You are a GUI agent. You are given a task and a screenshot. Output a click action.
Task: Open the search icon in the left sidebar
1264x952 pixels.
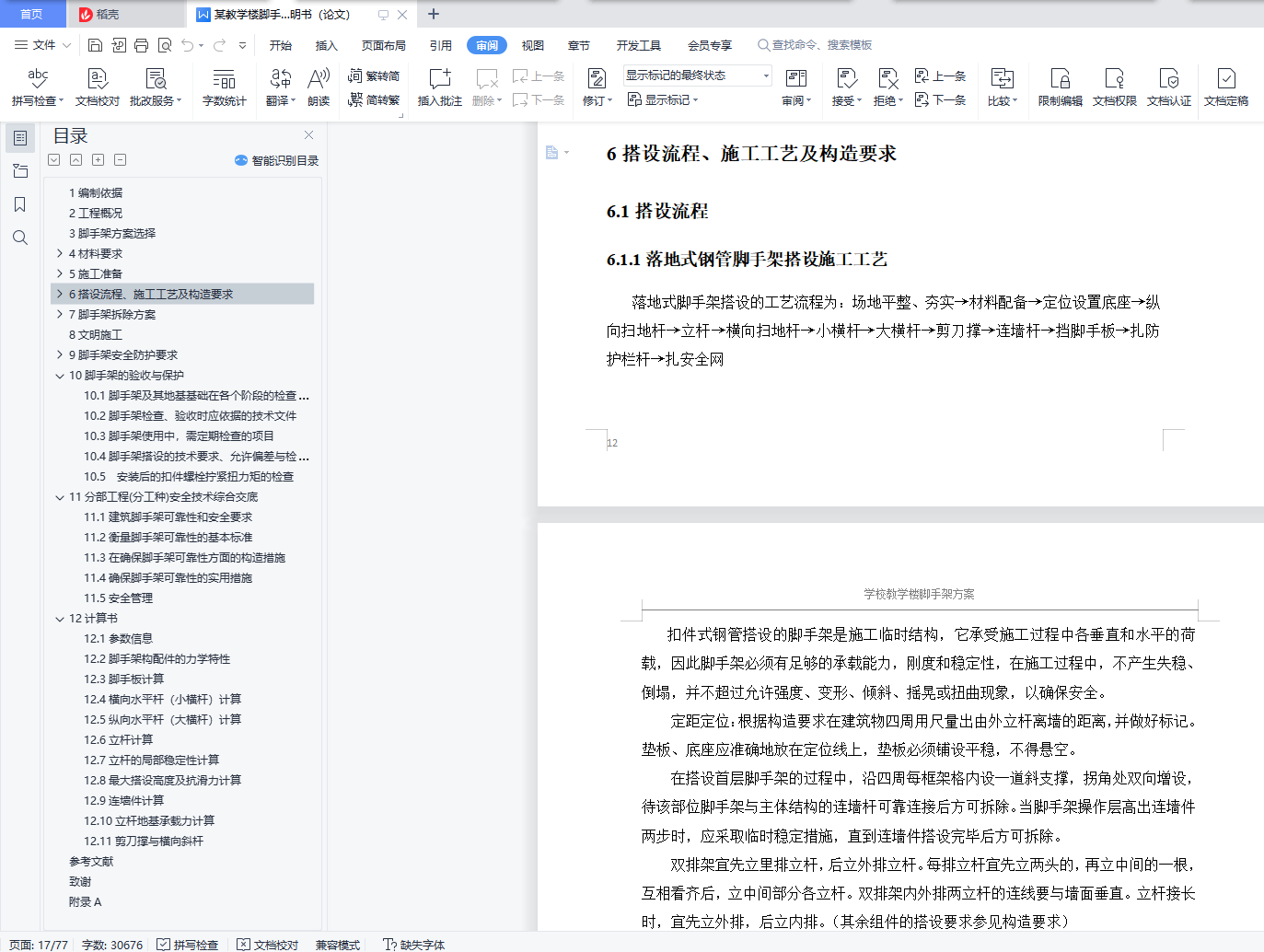20,238
